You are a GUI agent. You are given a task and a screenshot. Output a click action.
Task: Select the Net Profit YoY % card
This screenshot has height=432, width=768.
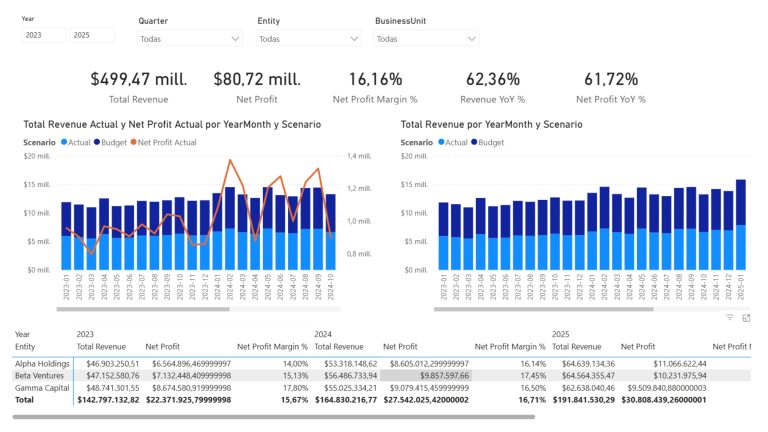tap(610, 88)
